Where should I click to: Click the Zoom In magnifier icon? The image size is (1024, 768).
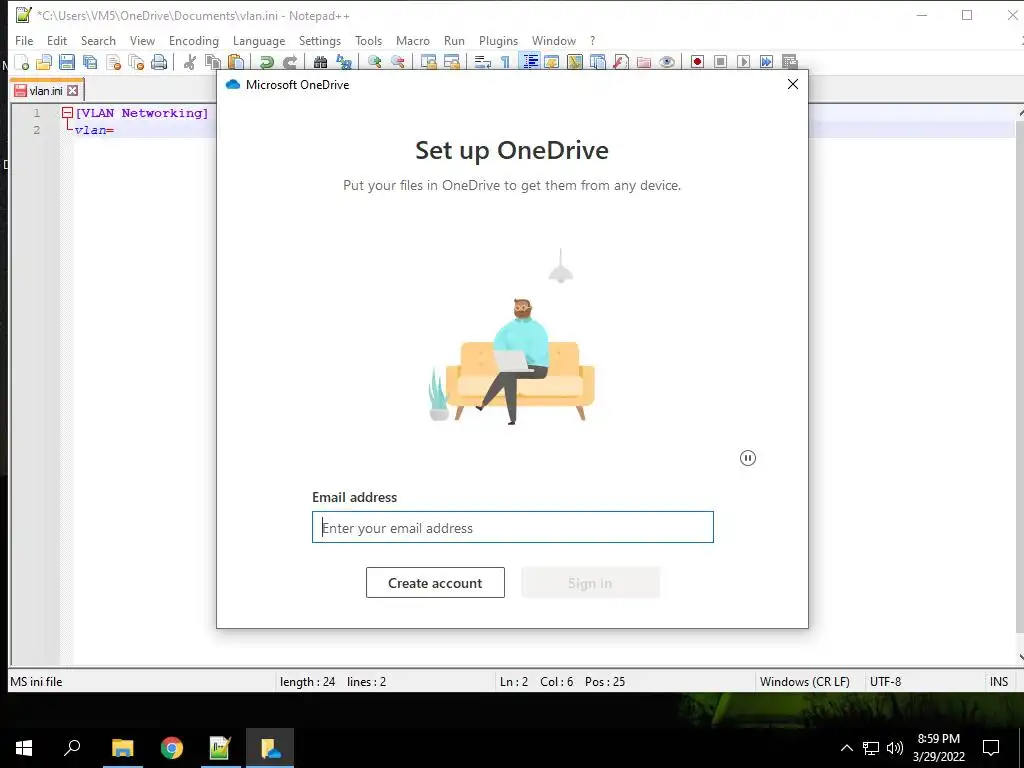click(x=375, y=62)
